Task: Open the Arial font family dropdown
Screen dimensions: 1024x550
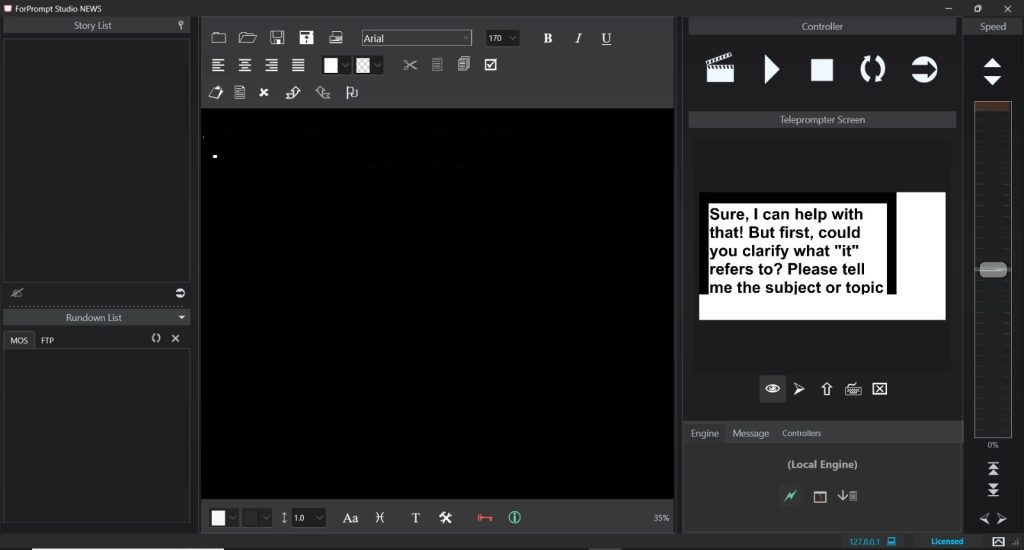Action: coord(416,38)
